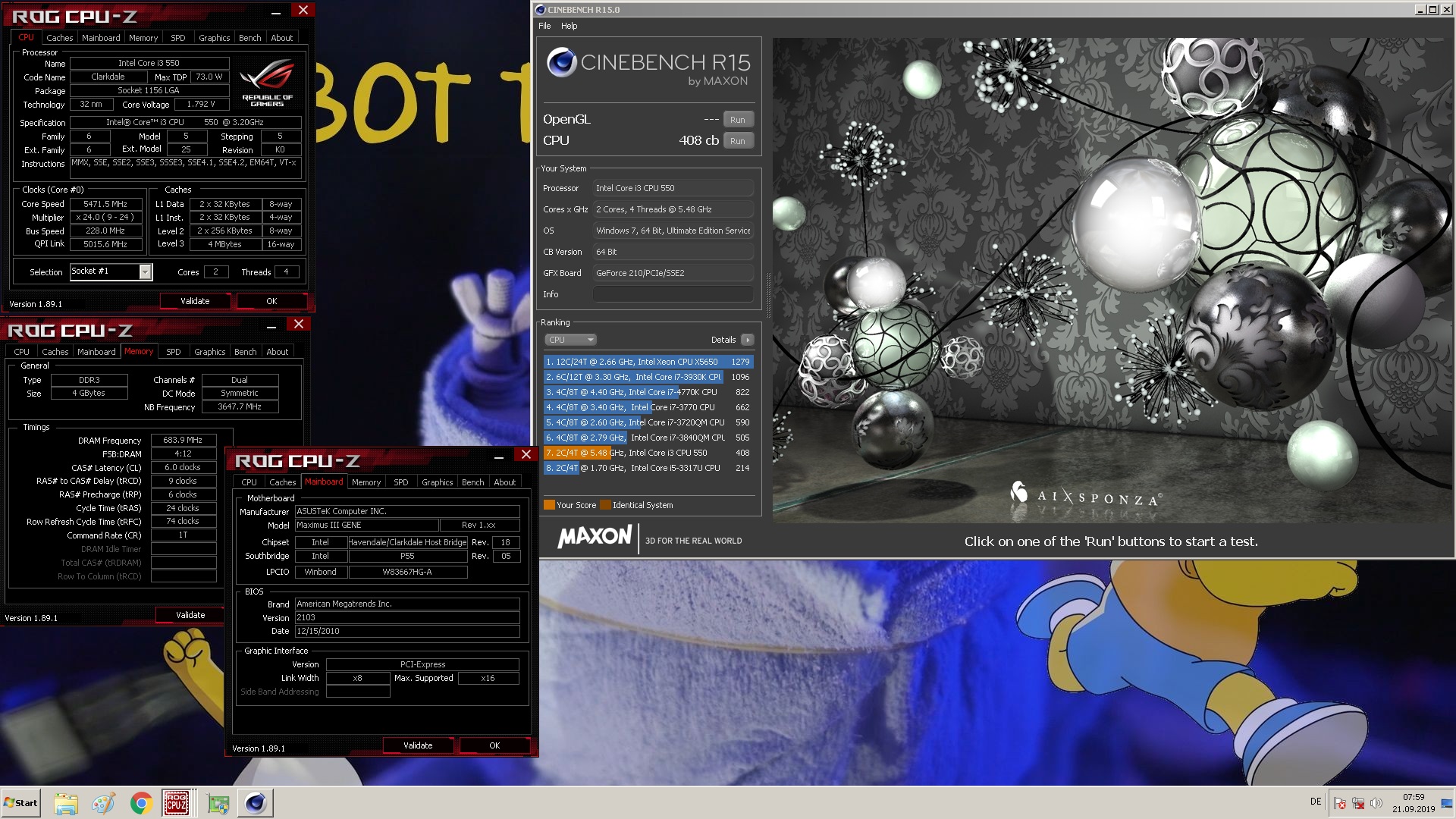Click the Republic of Gamers logo
Screen dimensions: 1456x819
(267, 84)
